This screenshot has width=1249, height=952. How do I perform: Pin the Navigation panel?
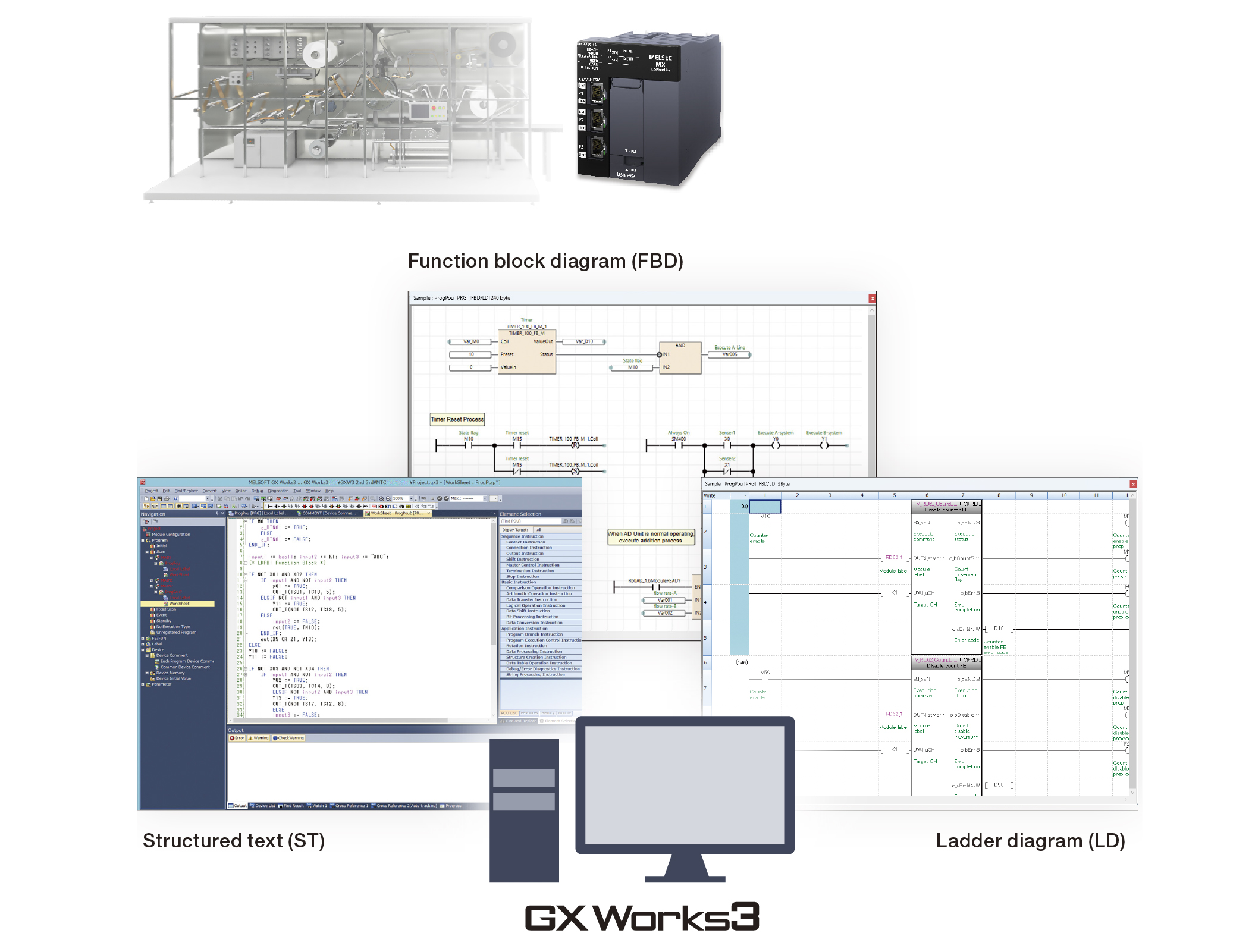(x=217, y=514)
